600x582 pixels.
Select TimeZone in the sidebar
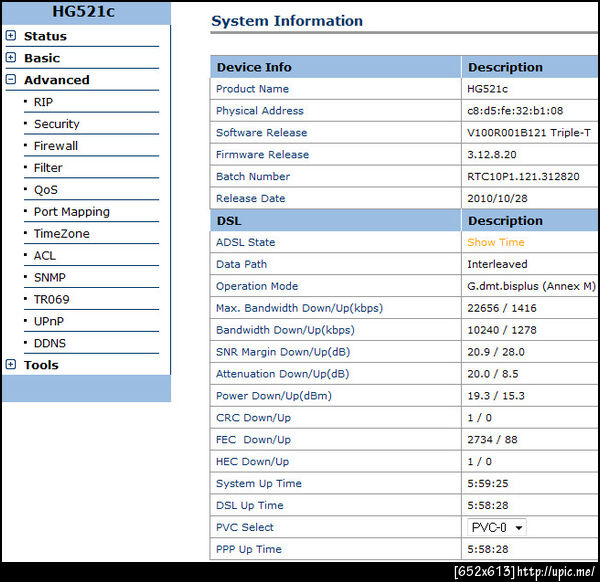pyautogui.click(x=61, y=234)
